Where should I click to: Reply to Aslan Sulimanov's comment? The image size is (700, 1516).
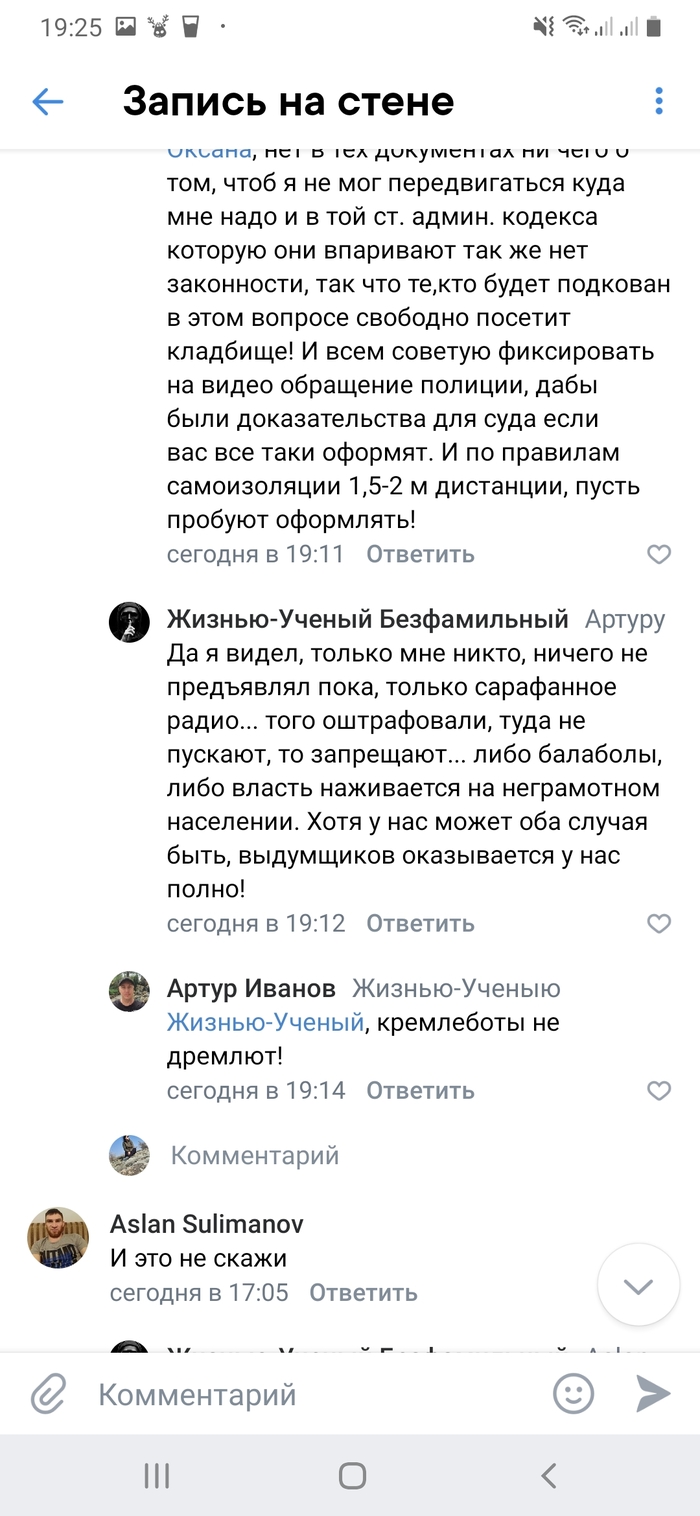pyautogui.click(x=363, y=1293)
